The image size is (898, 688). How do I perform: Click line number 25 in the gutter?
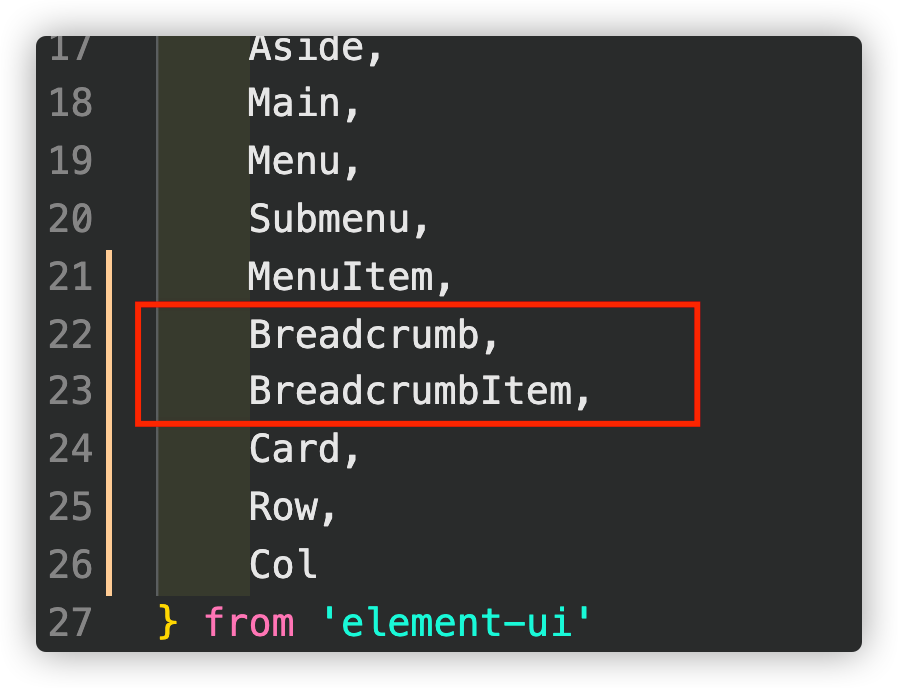[x=70, y=506]
